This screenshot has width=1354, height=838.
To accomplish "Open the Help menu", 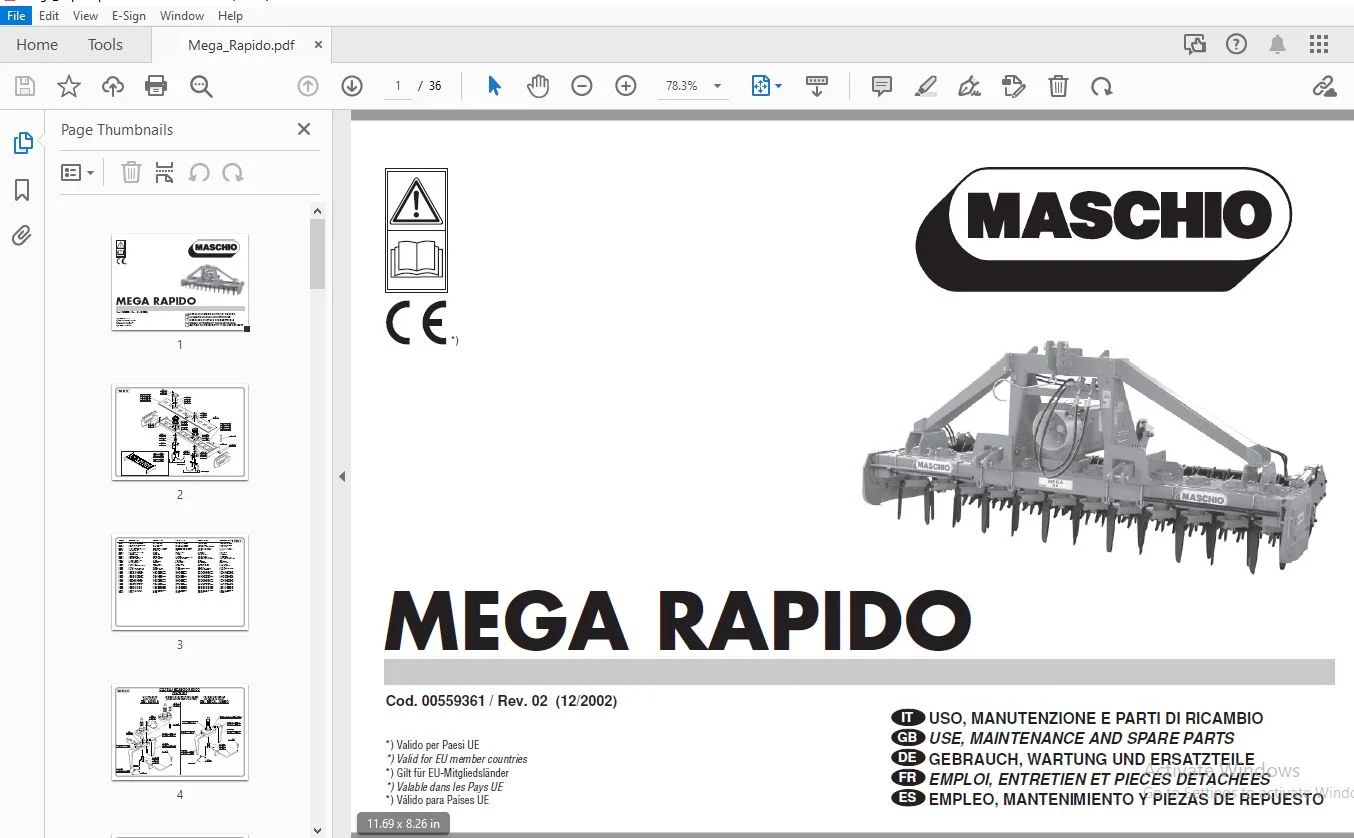I will pos(231,16).
